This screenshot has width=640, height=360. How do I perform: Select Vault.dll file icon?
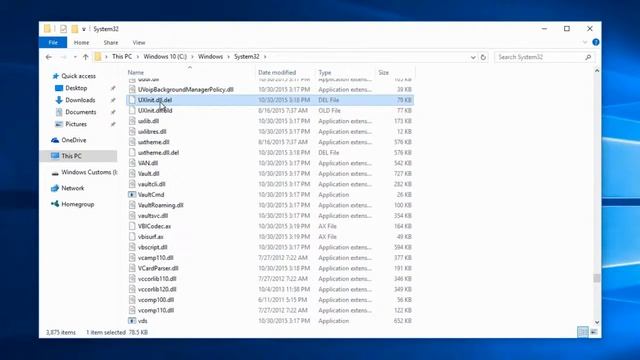[x=132, y=174]
